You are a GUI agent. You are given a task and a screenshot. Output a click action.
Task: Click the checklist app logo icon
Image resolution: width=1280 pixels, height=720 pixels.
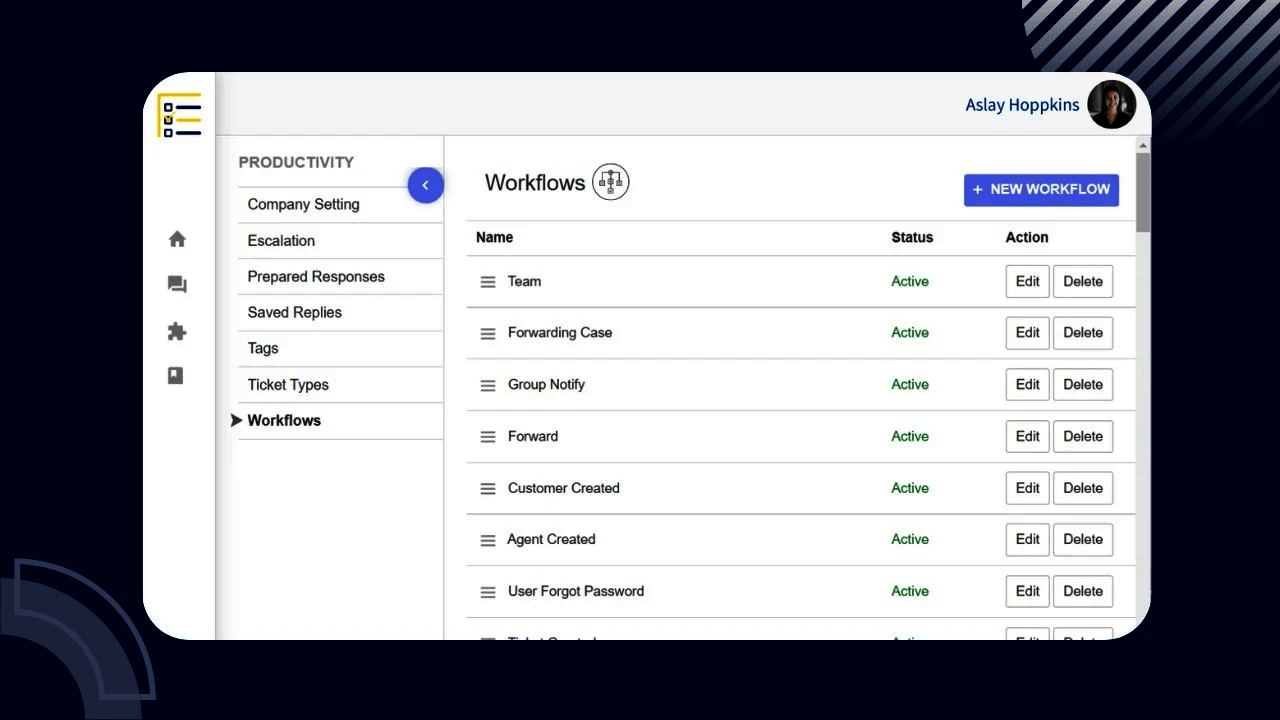coord(180,115)
